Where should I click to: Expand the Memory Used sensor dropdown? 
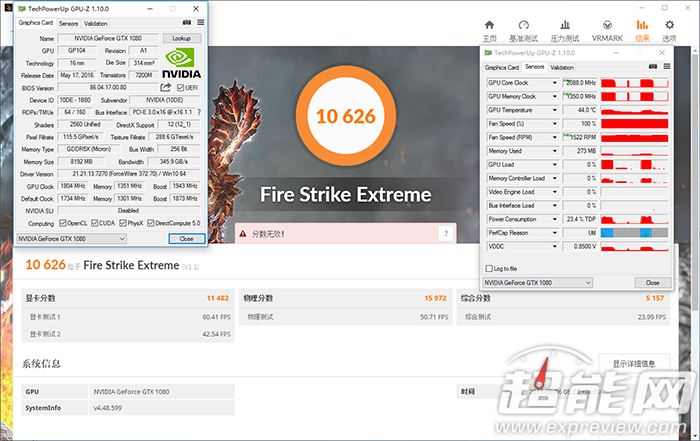pyautogui.click(x=555, y=151)
